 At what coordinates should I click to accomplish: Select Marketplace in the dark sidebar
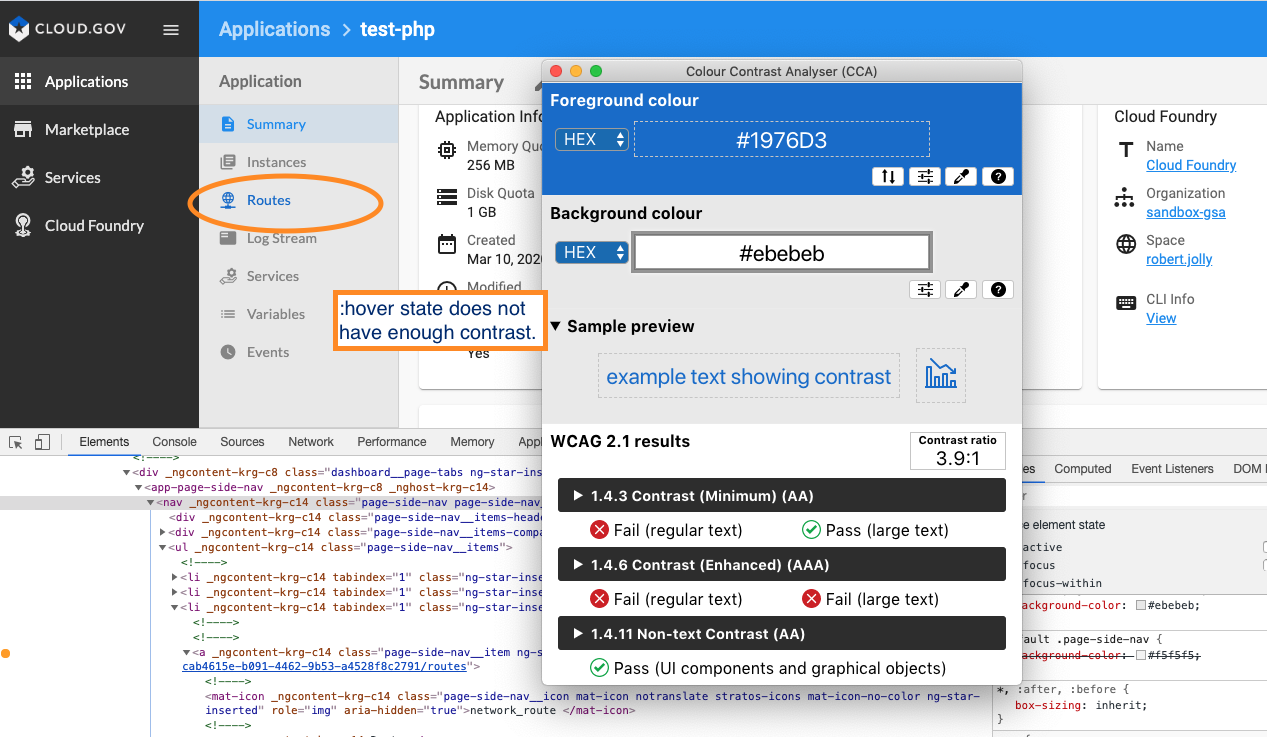click(99, 130)
